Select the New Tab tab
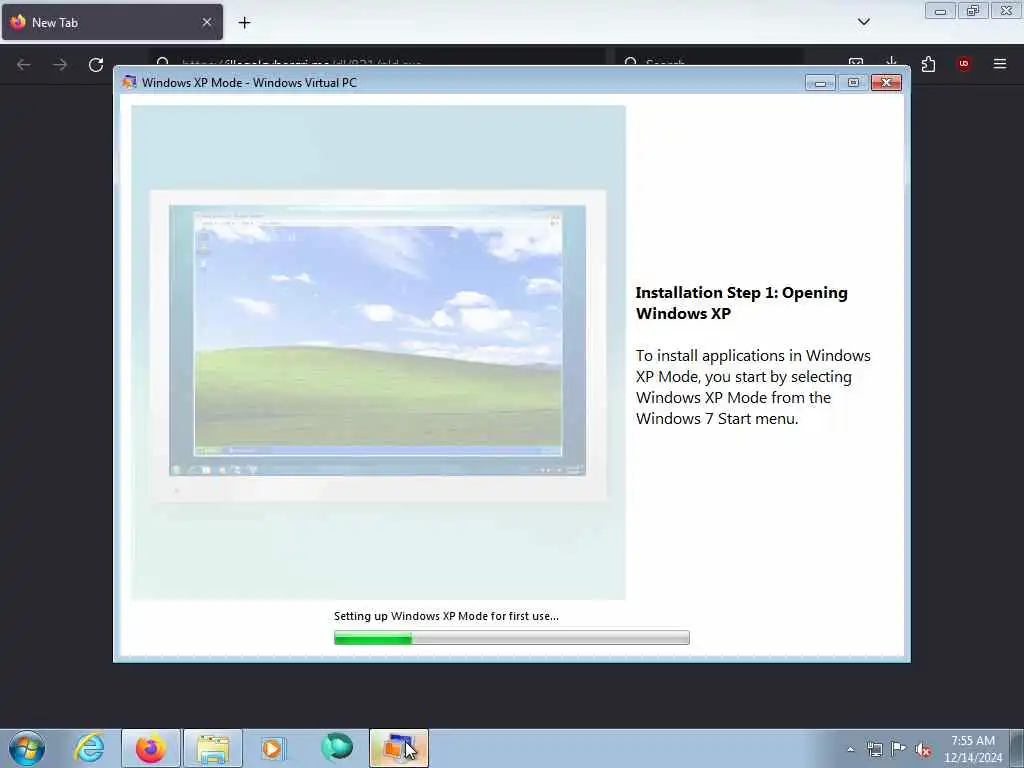Screen dimensions: 1024x768 112,22
